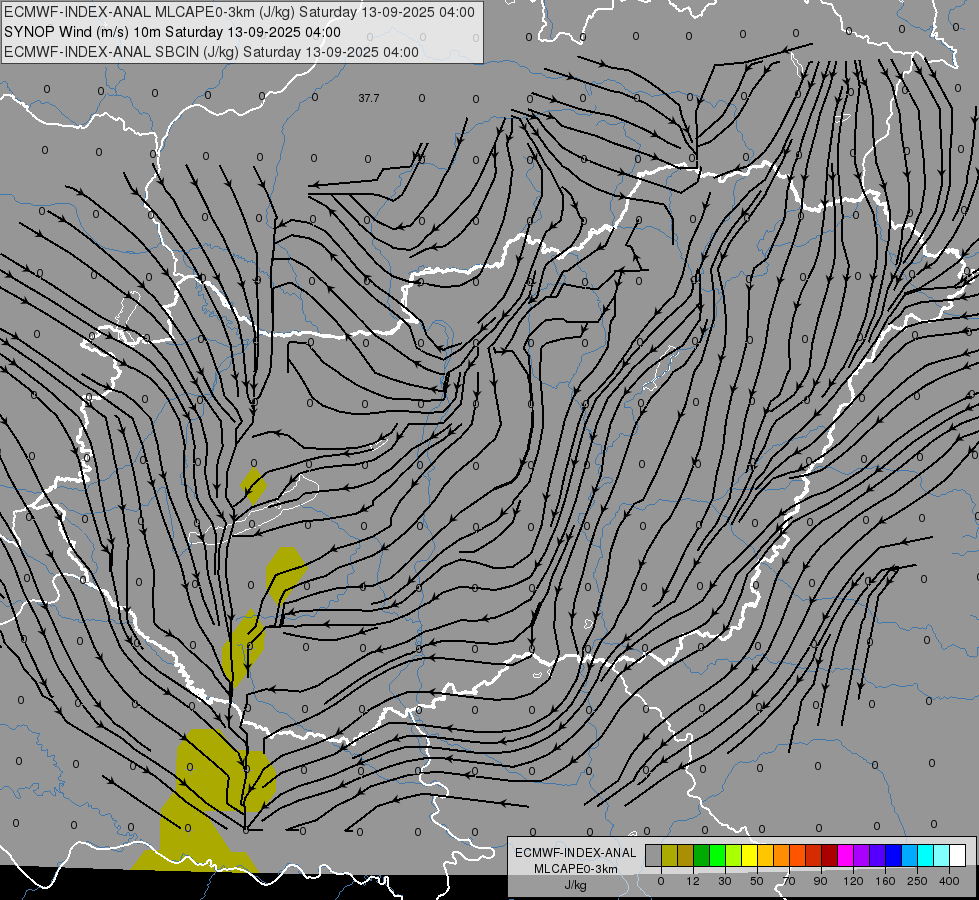Click the brownish-gold legend swatch left of 12
Viewport: 979px width, 900px height.
coord(686,855)
